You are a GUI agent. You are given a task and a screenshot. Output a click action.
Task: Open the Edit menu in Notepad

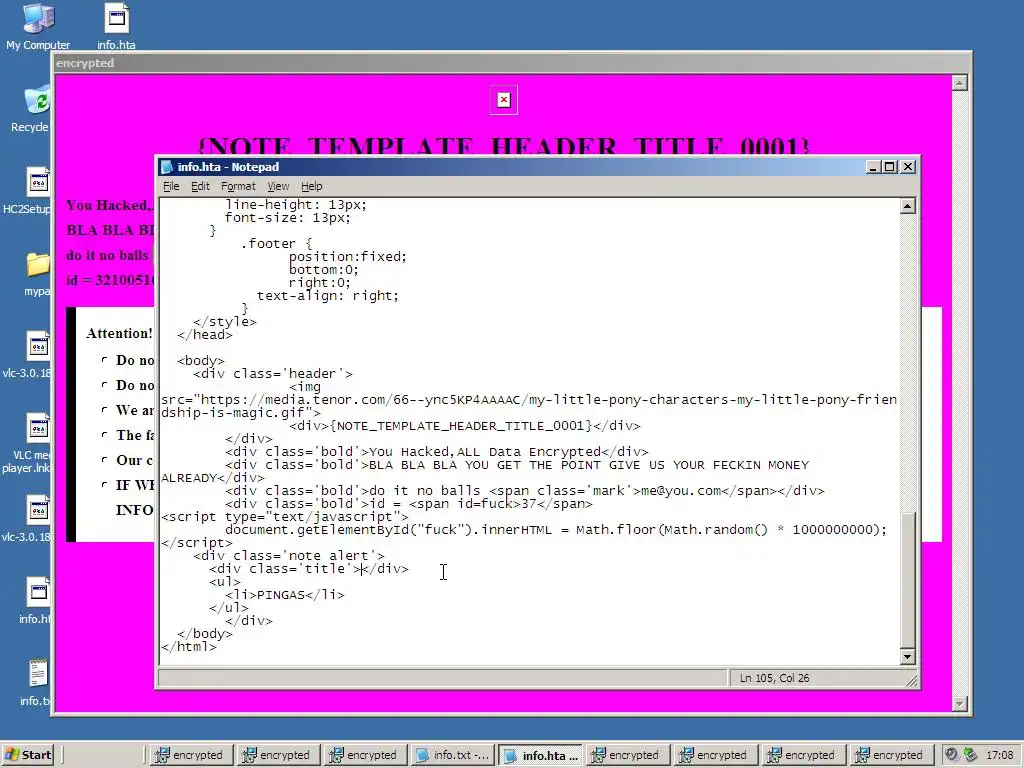pos(200,186)
